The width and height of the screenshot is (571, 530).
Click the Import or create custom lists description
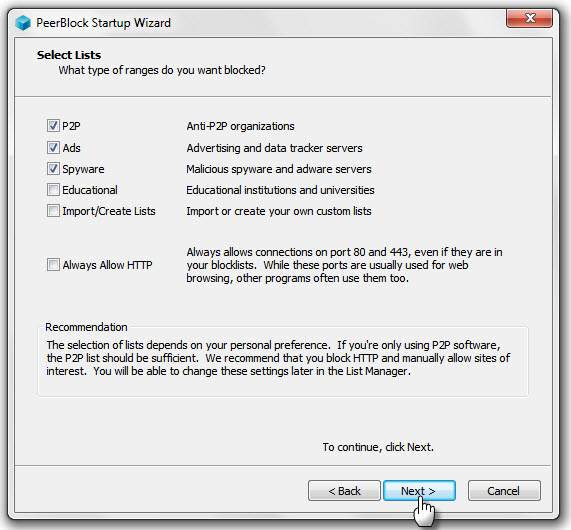tap(279, 211)
